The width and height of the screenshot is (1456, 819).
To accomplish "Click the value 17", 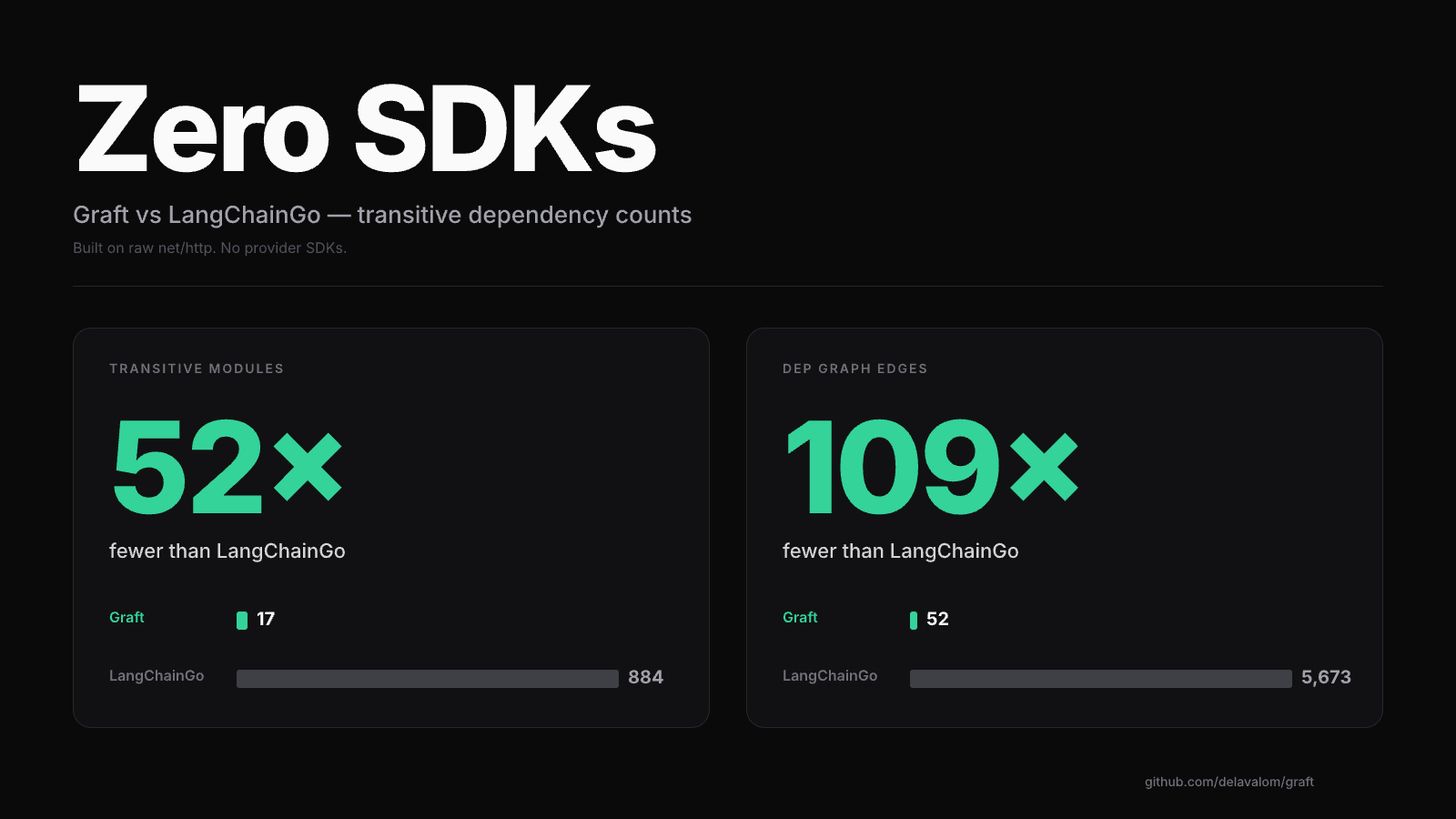I will (266, 619).
